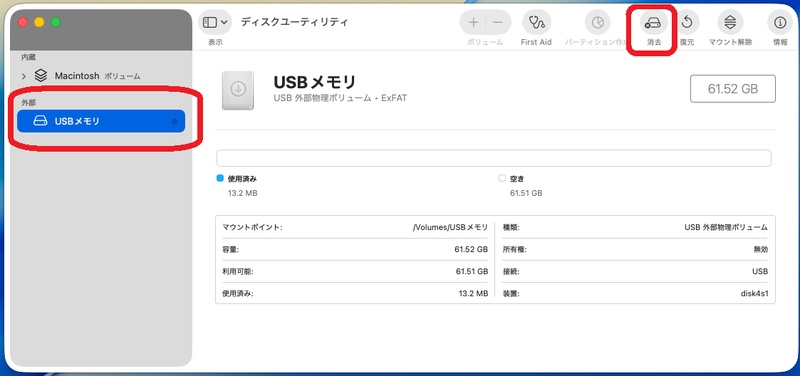Viewport: 800px width, 376px height.
Task: Open the 表示 dropdown chevron
Action: [x=223, y=22]
